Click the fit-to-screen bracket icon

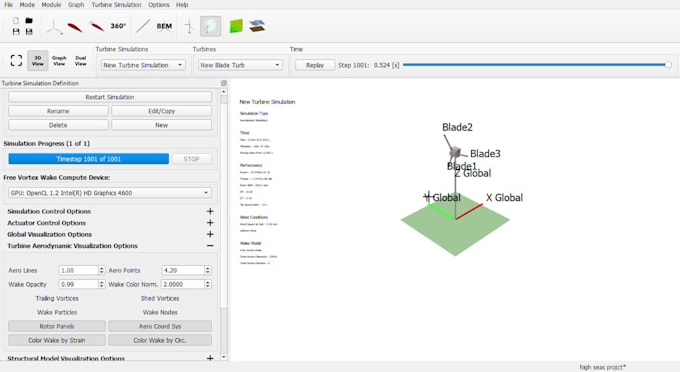16,60
